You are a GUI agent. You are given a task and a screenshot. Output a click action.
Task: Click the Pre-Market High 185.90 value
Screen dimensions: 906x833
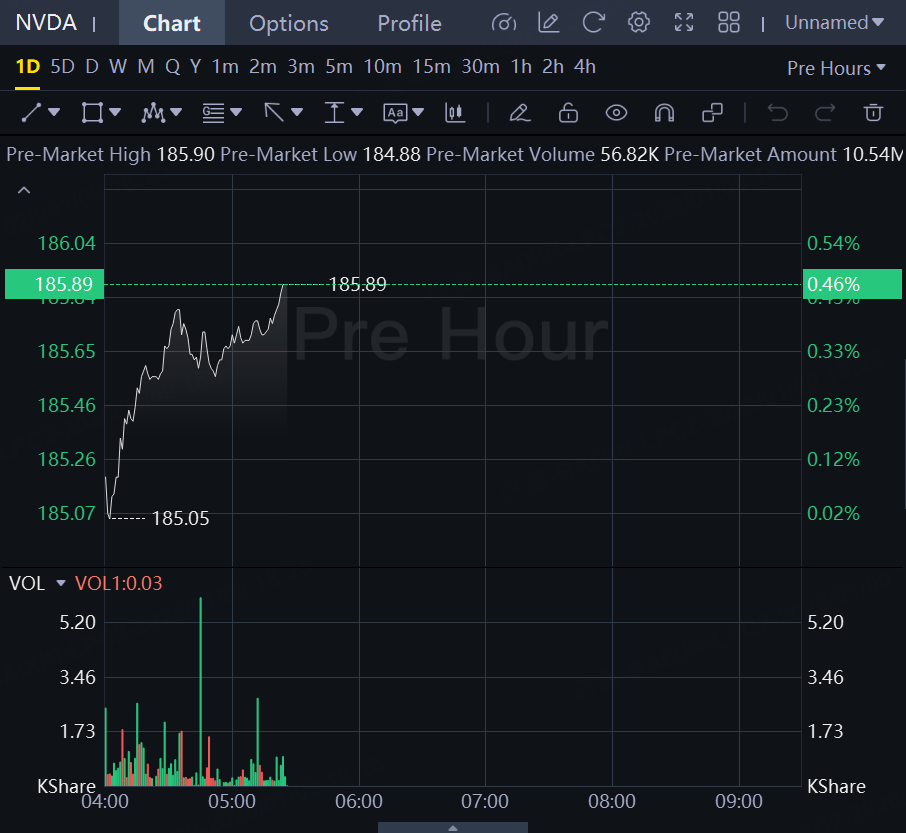pos(185,154)
